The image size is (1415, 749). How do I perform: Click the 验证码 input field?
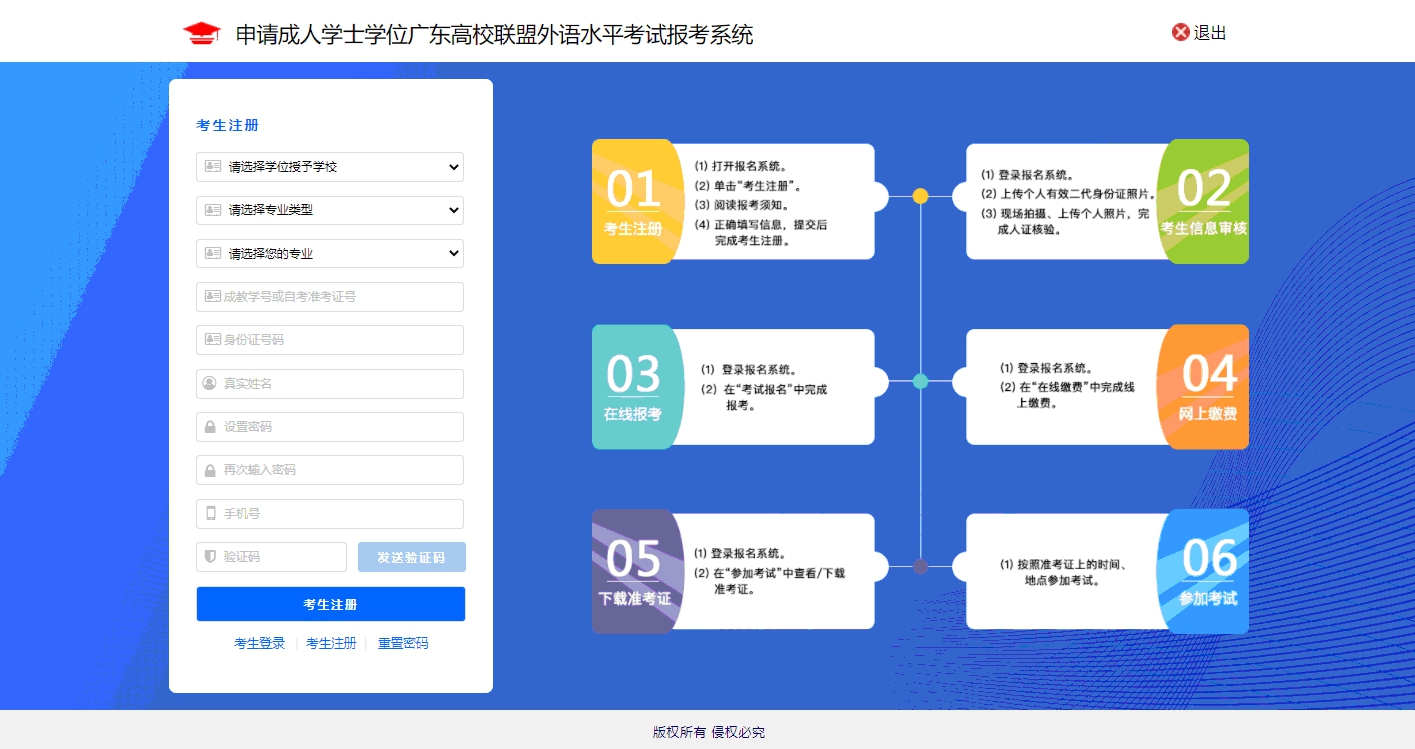coord(271,557)
